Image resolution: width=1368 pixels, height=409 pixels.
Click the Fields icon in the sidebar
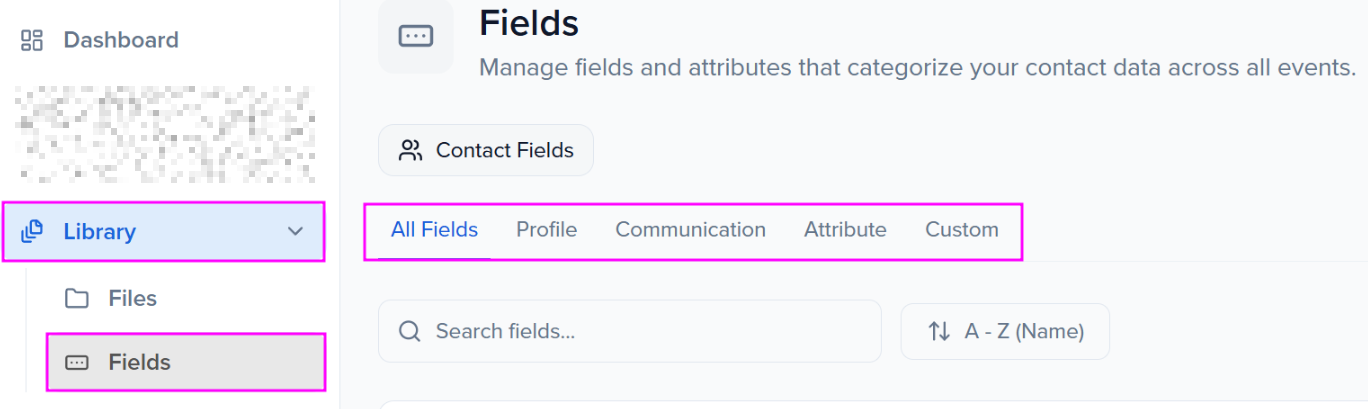[x=76, y=362]
